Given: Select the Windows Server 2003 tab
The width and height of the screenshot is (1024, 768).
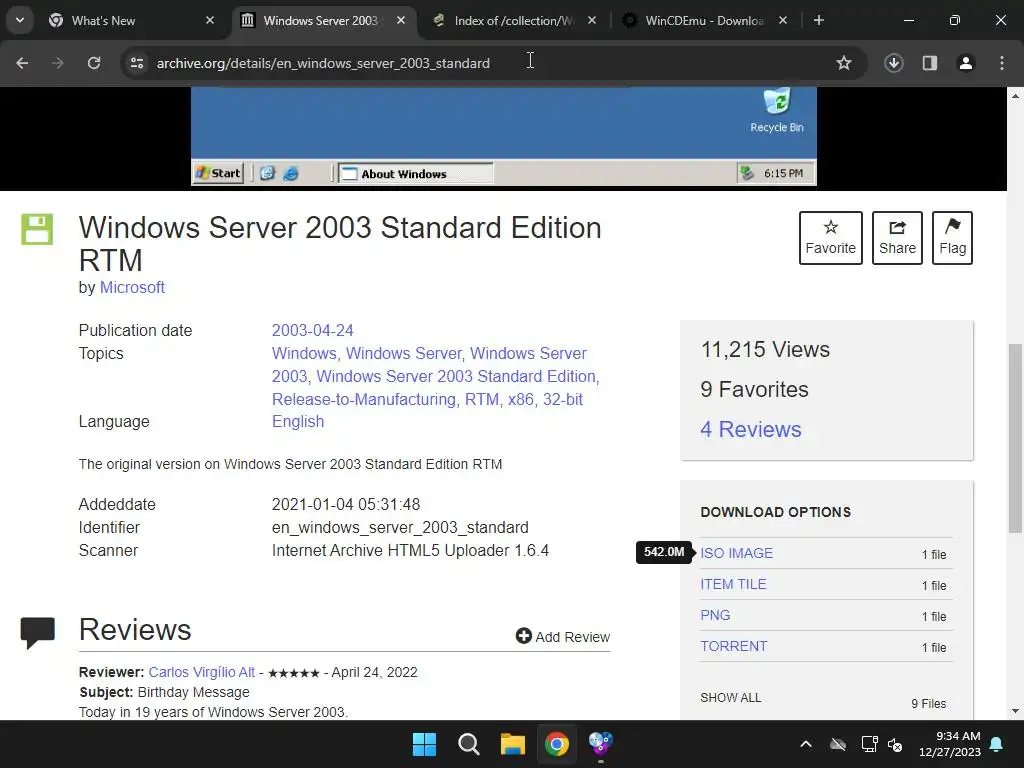Looking at the screenshot, I should [x=324, y=20].
